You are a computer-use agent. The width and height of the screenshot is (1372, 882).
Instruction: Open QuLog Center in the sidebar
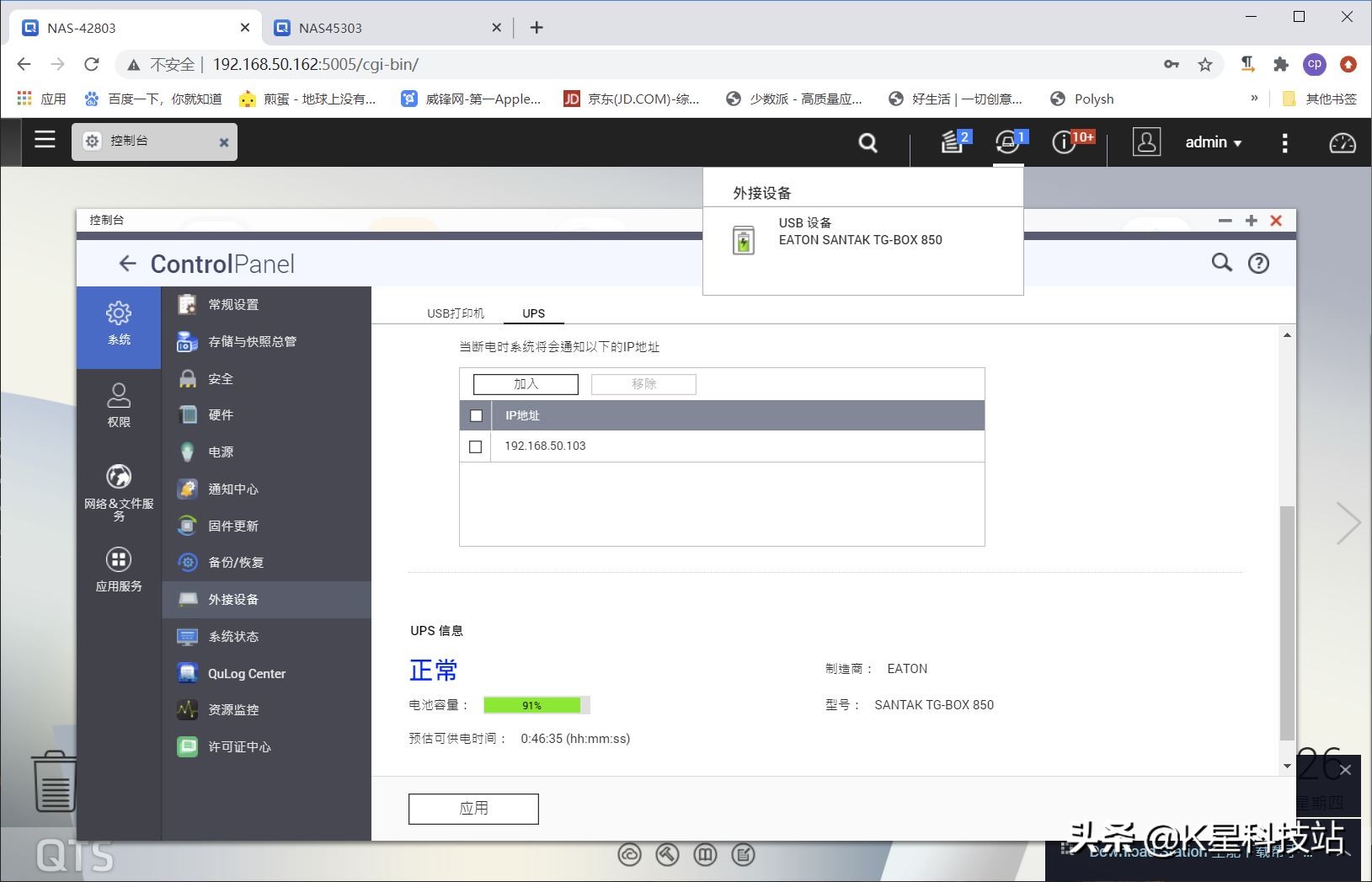click(266, 673)
